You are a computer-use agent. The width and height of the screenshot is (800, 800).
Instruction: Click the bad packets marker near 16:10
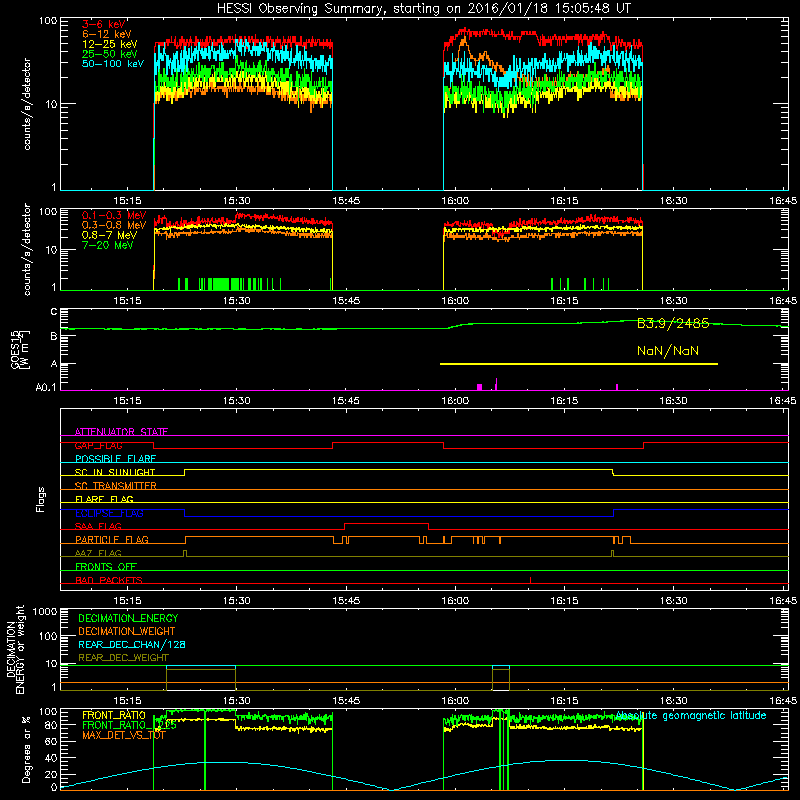(x=531, y=580)
